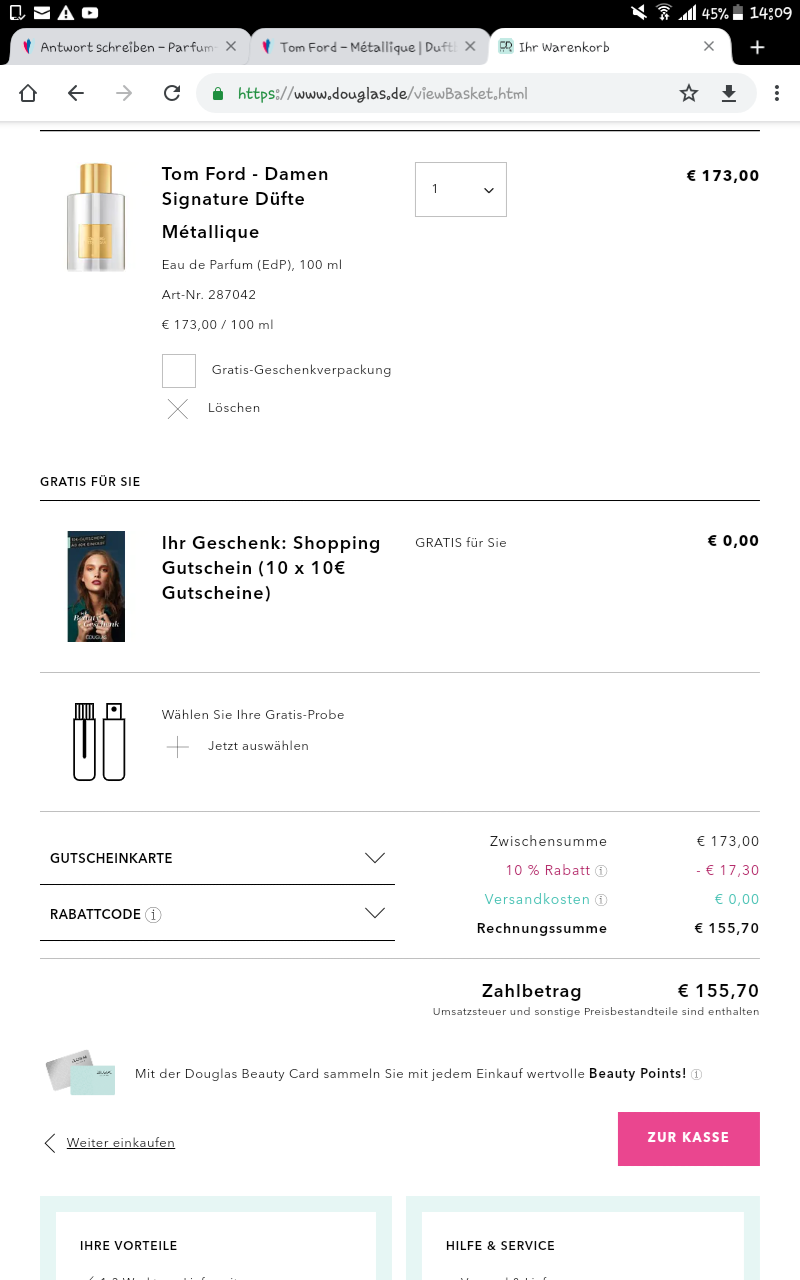Click the plus icon for Gratis-Probe
The image size is (800, 1280).
178,746
